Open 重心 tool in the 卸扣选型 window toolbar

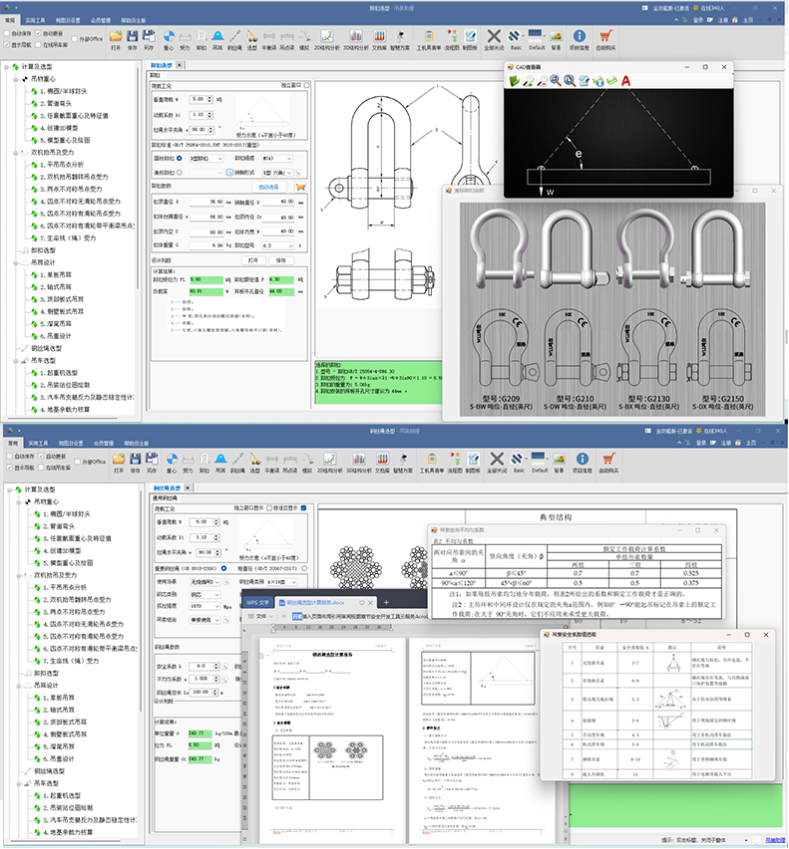click(168, 40)
